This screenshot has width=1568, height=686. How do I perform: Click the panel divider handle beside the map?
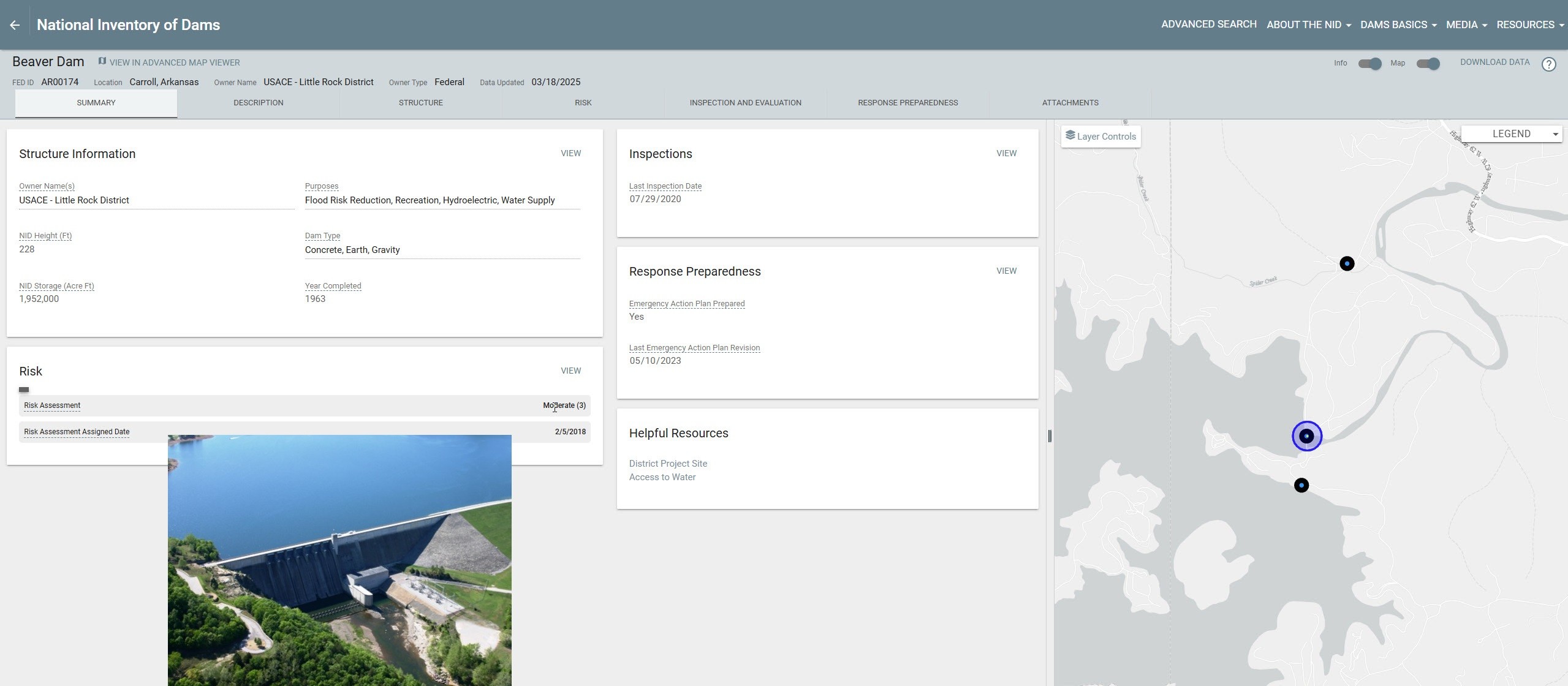(1050, 436)
